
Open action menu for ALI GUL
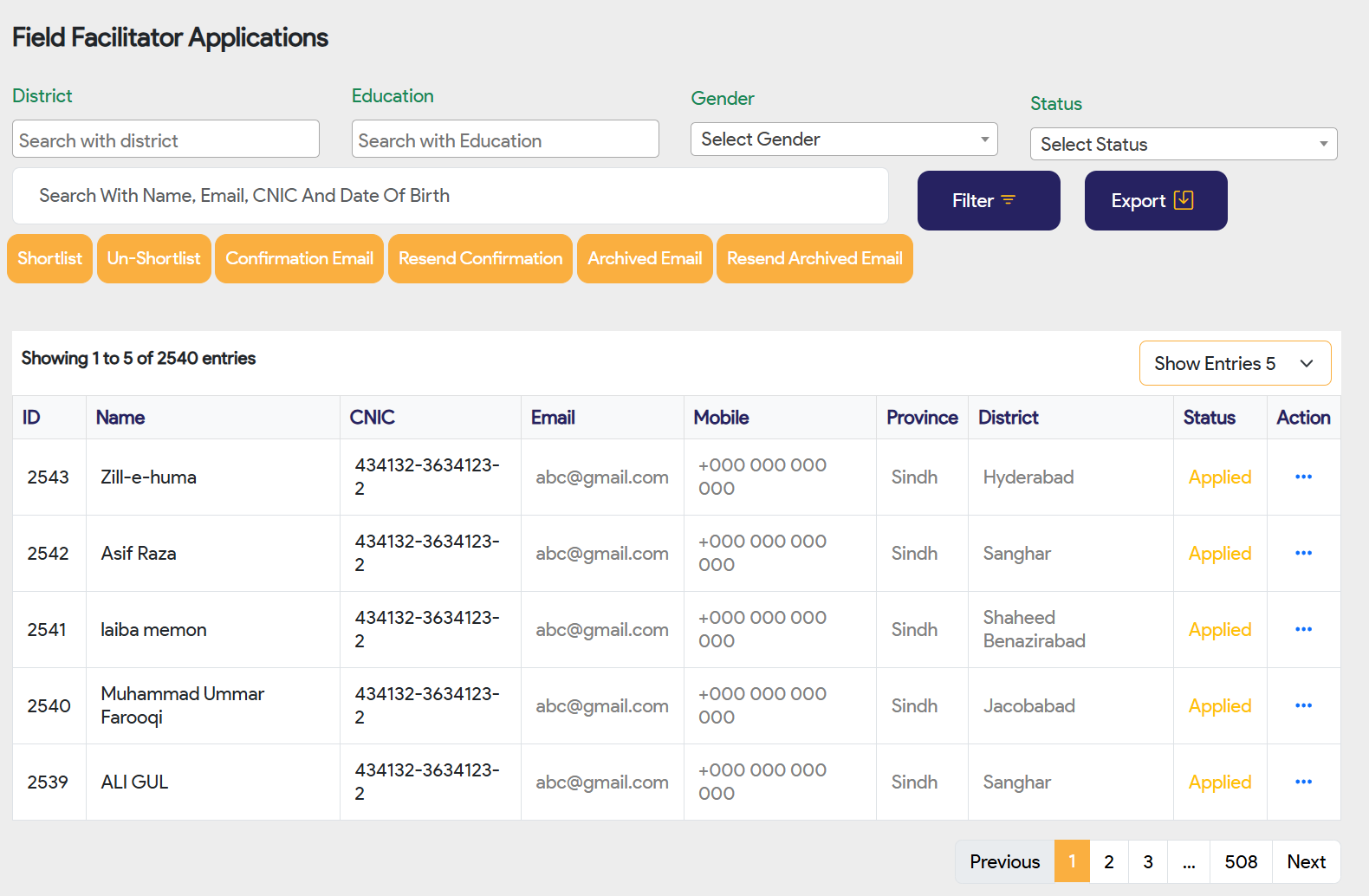1303,782
